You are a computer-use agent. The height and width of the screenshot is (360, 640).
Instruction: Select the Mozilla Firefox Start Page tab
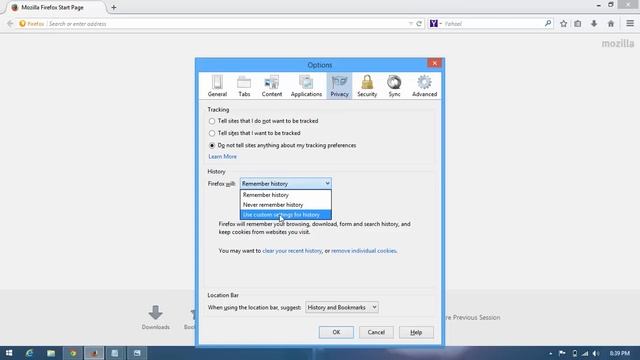point(56,7)
